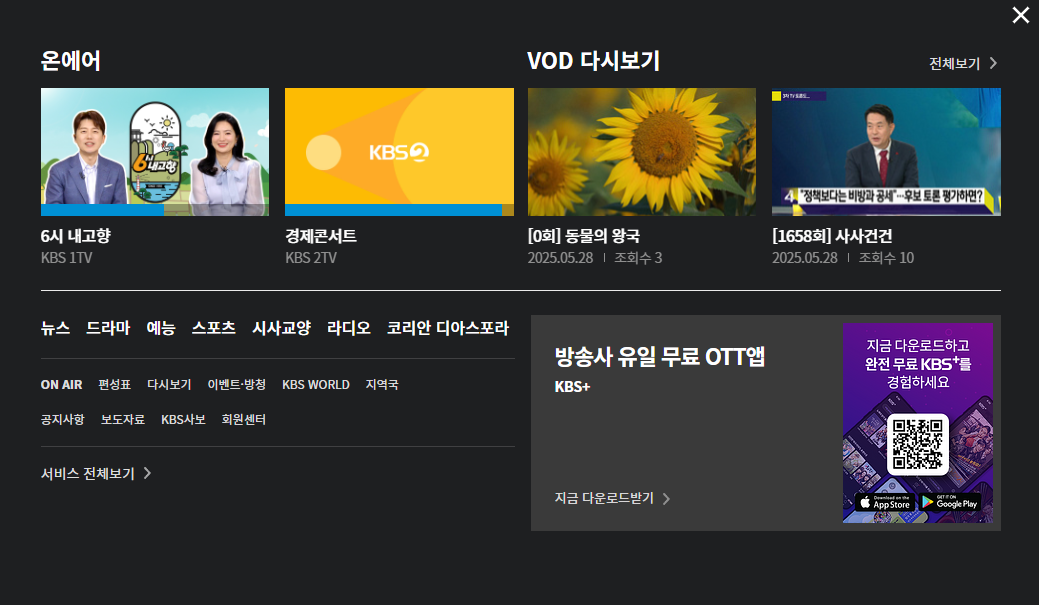The image size is (1039, 605).
Task: Open the 다시보기 link in the submenu
Action: (169, 385)
